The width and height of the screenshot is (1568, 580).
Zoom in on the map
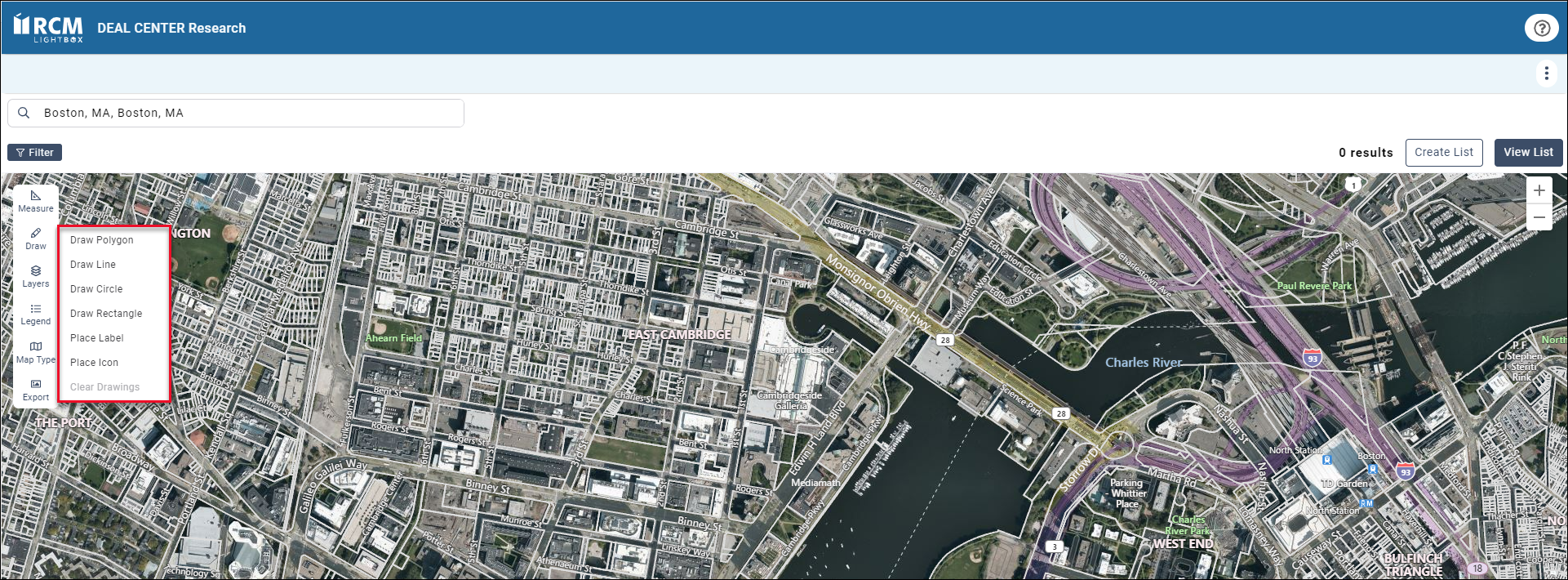point(1539,191)
